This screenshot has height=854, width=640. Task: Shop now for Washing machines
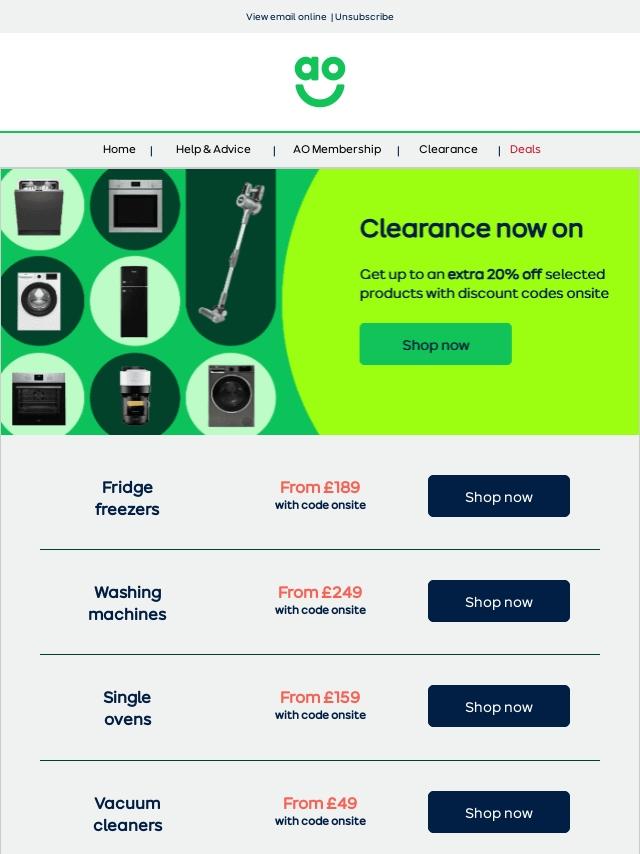pos(498,601)
